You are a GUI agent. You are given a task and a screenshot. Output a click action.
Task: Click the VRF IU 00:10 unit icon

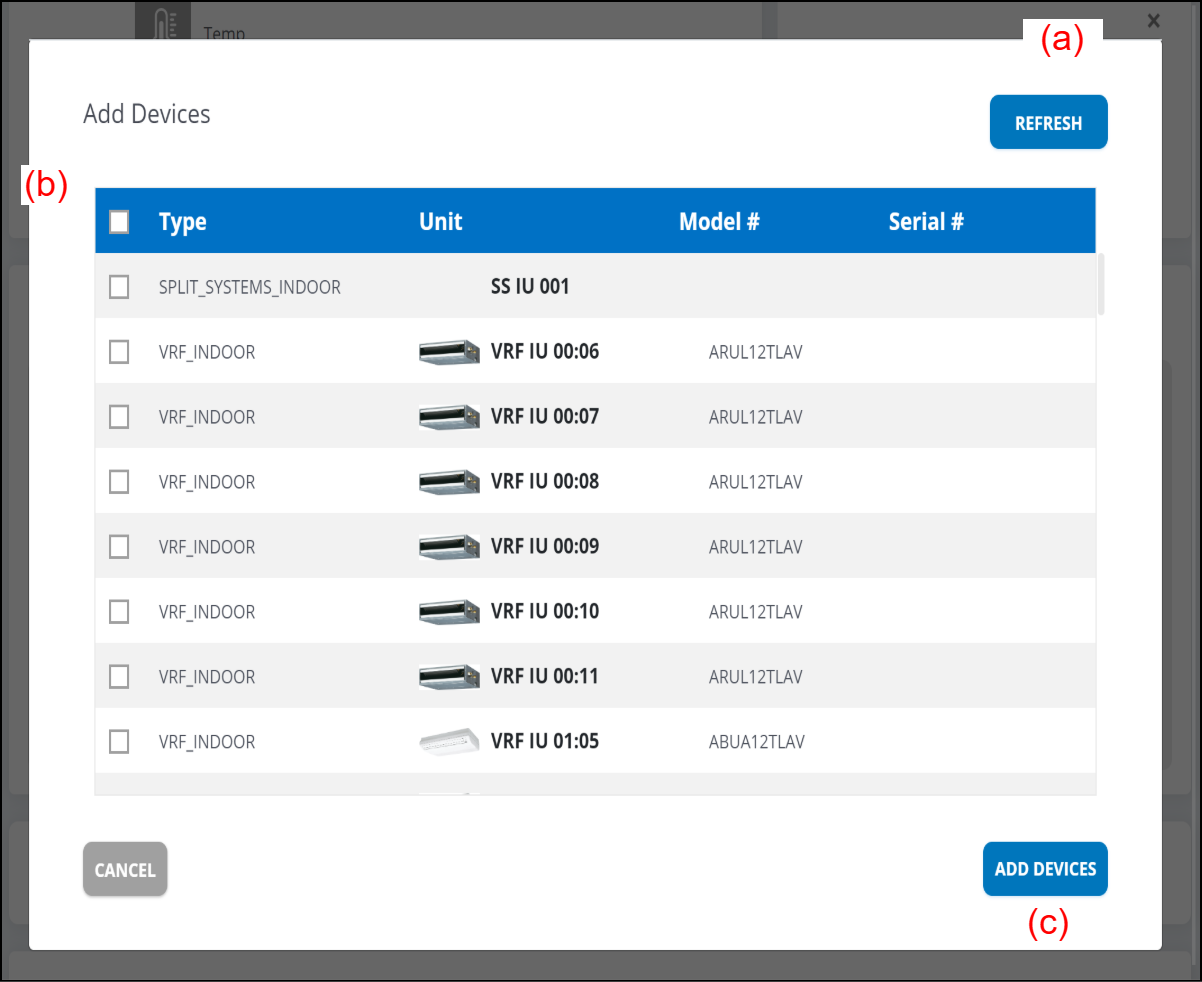[x=449, y=612]
